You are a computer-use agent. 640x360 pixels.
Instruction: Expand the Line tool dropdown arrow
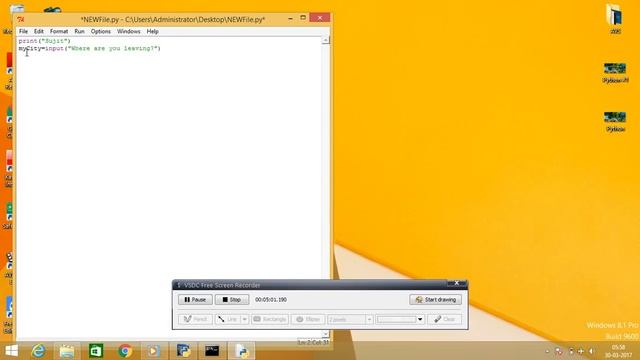(x=244, y=319)
